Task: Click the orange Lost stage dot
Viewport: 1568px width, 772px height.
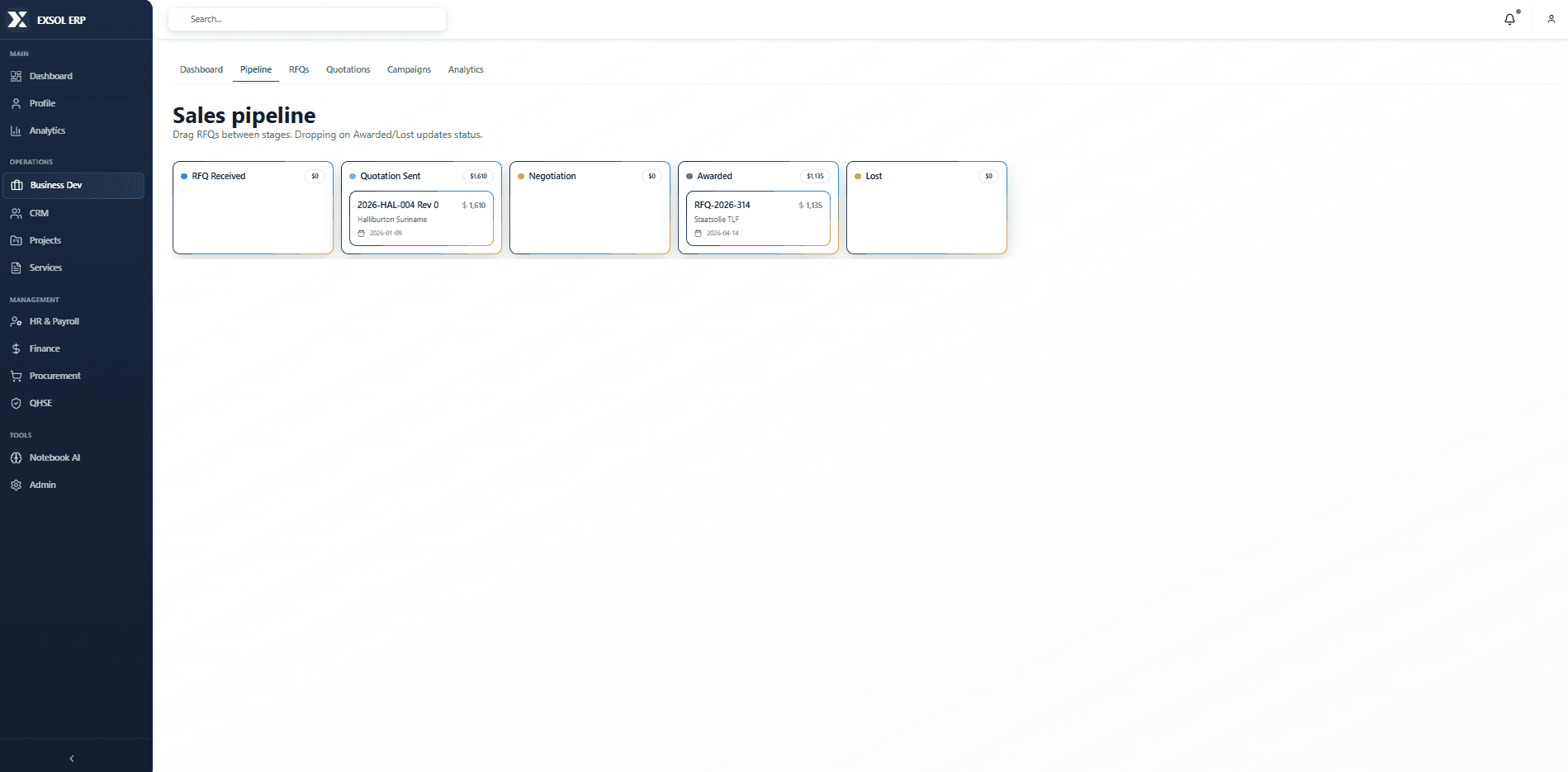Action: pos(858,176)
